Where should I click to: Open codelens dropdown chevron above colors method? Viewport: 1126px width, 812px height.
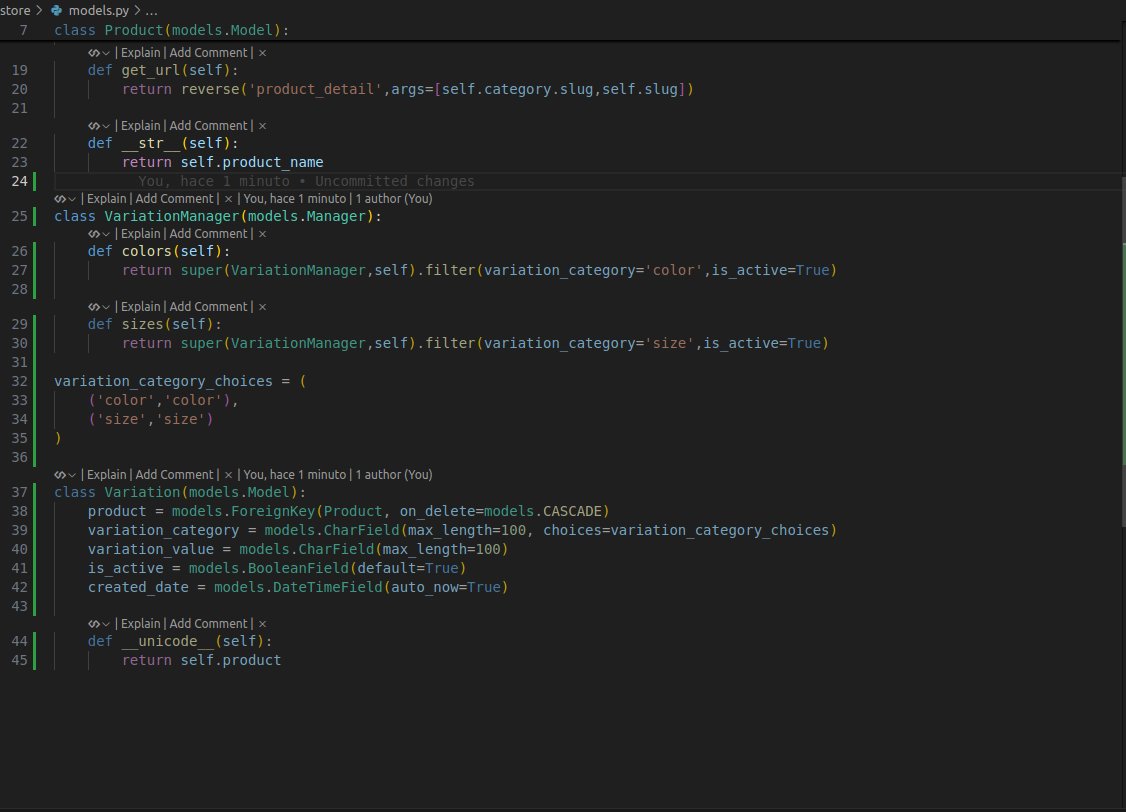coord(106,234)
